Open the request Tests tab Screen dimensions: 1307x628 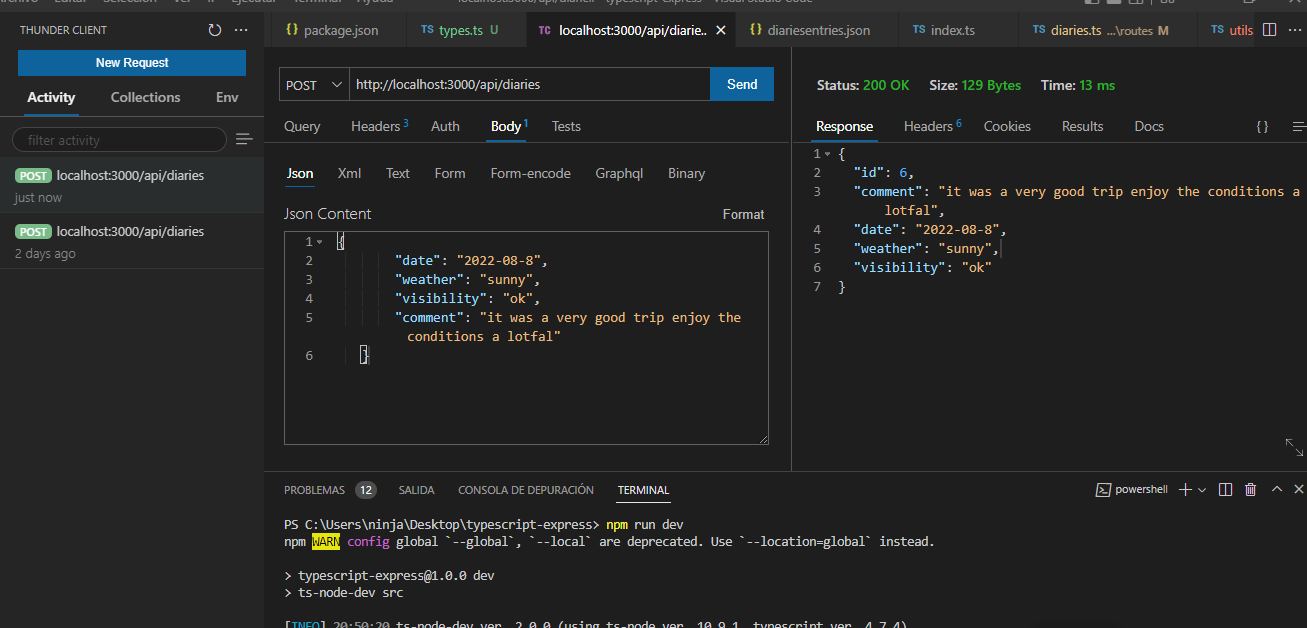tap(566, 126)
